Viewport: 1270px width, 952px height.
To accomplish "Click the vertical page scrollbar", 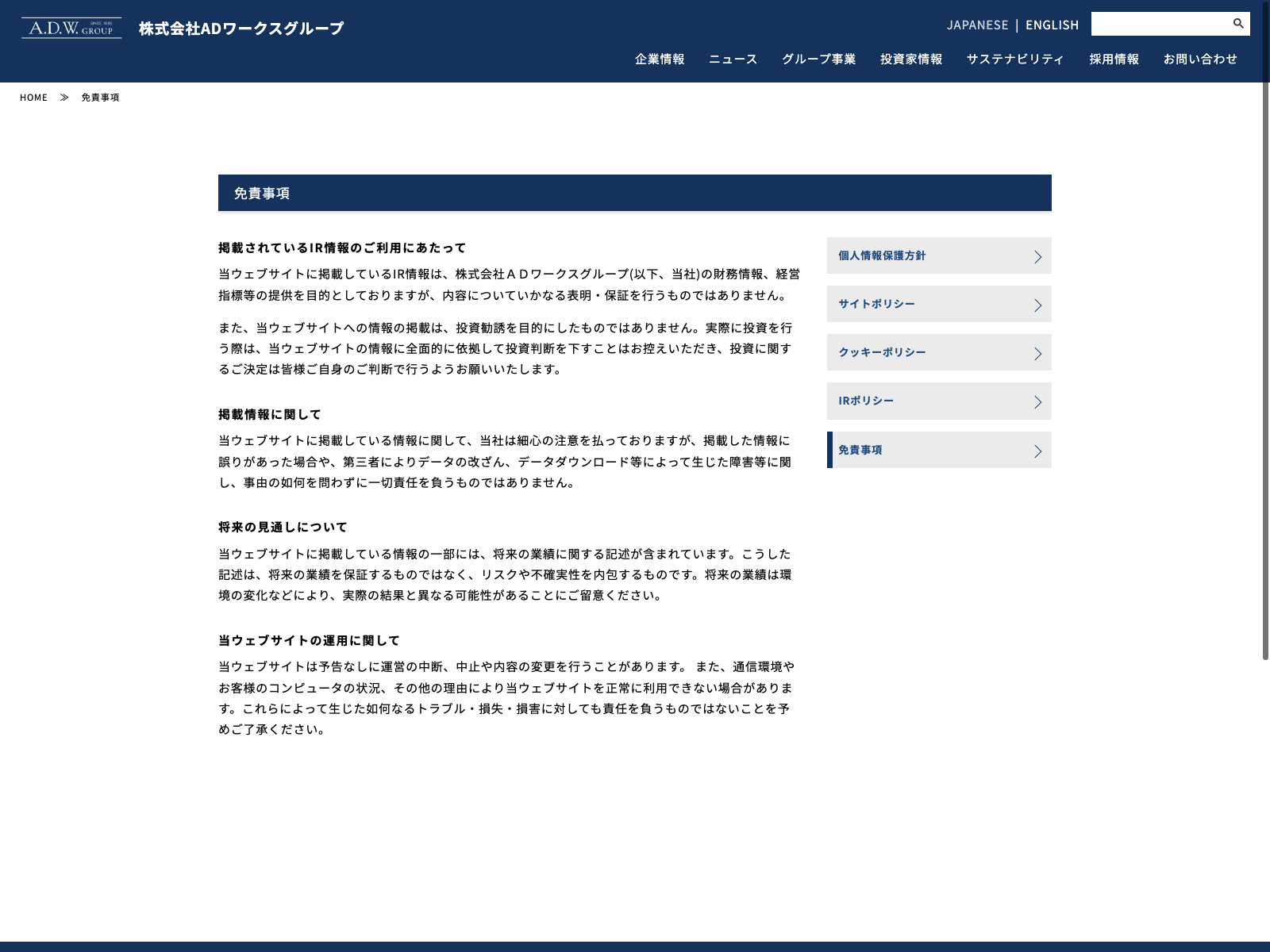I will [x=1265, y=357].
